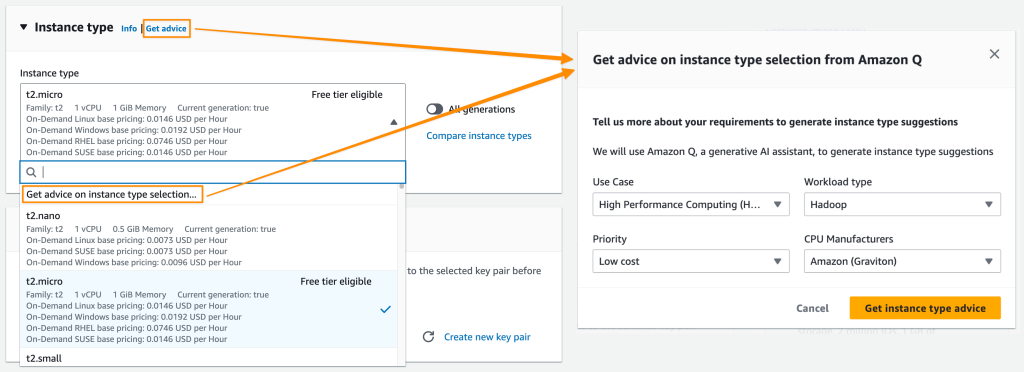Collapse the instance type dropdown arrow

click(x=393, y=122)
